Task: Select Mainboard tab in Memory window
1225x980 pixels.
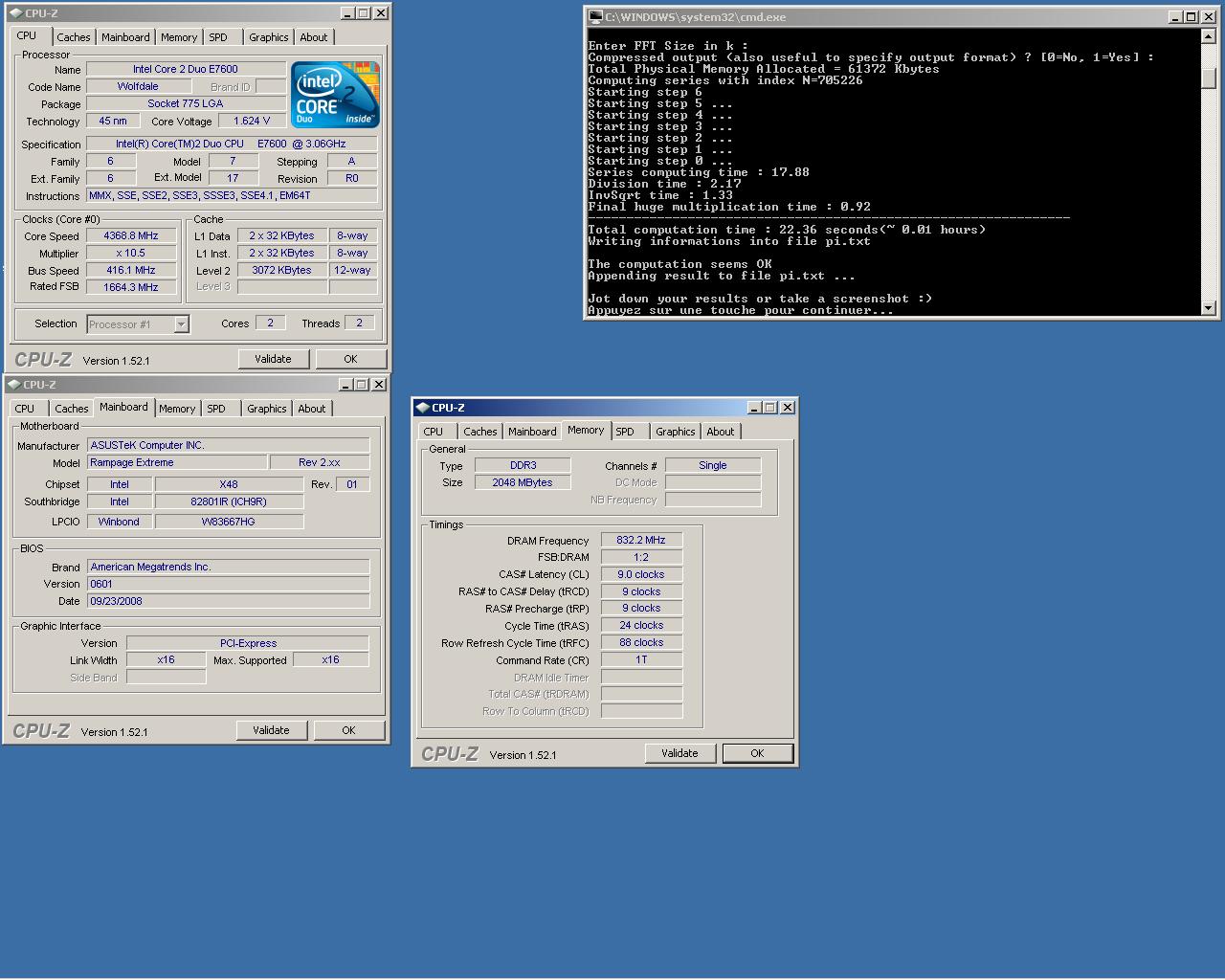Action: pos(532,432)
